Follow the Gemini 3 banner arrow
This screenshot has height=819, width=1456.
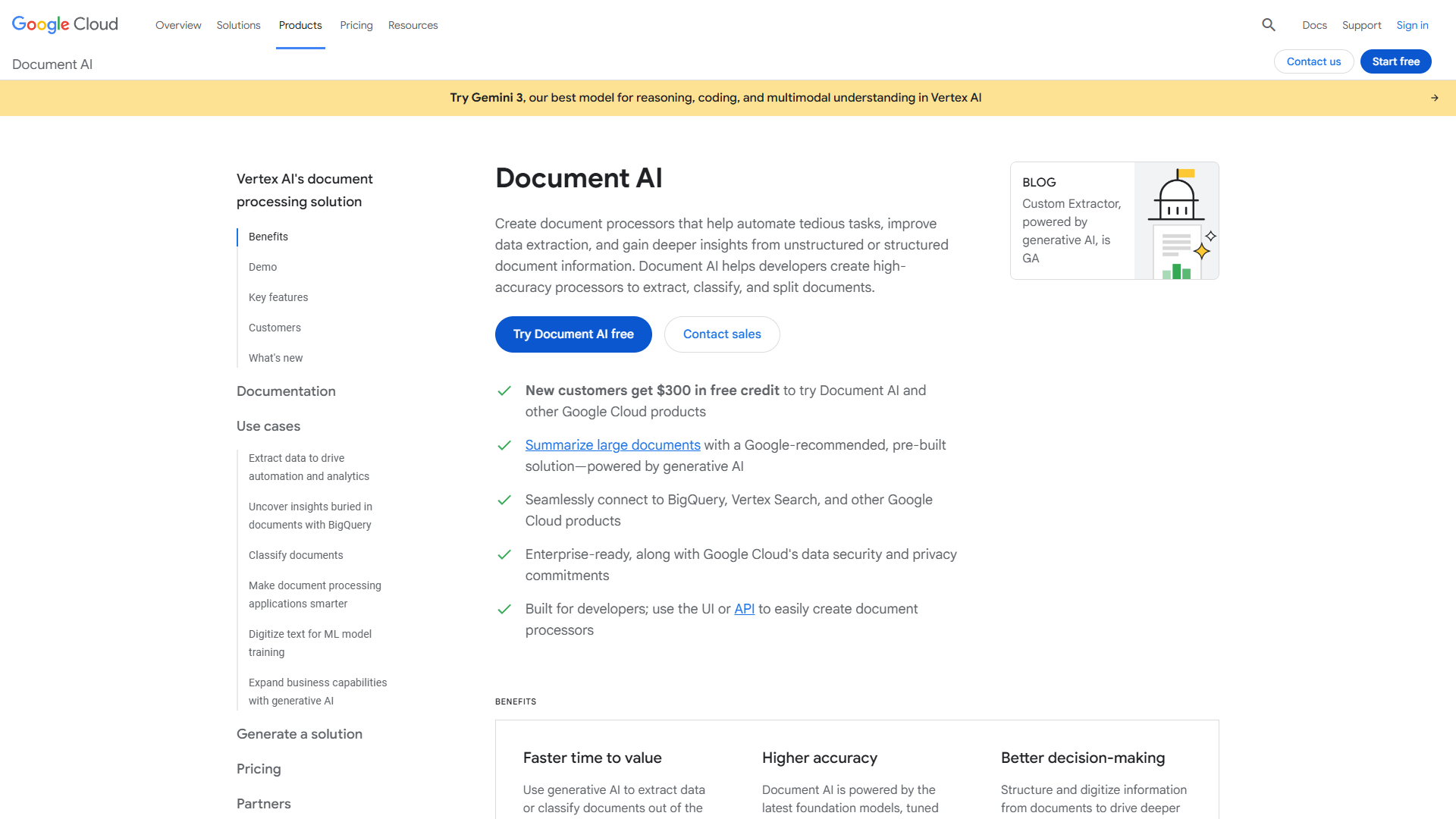coord(1435,97)
